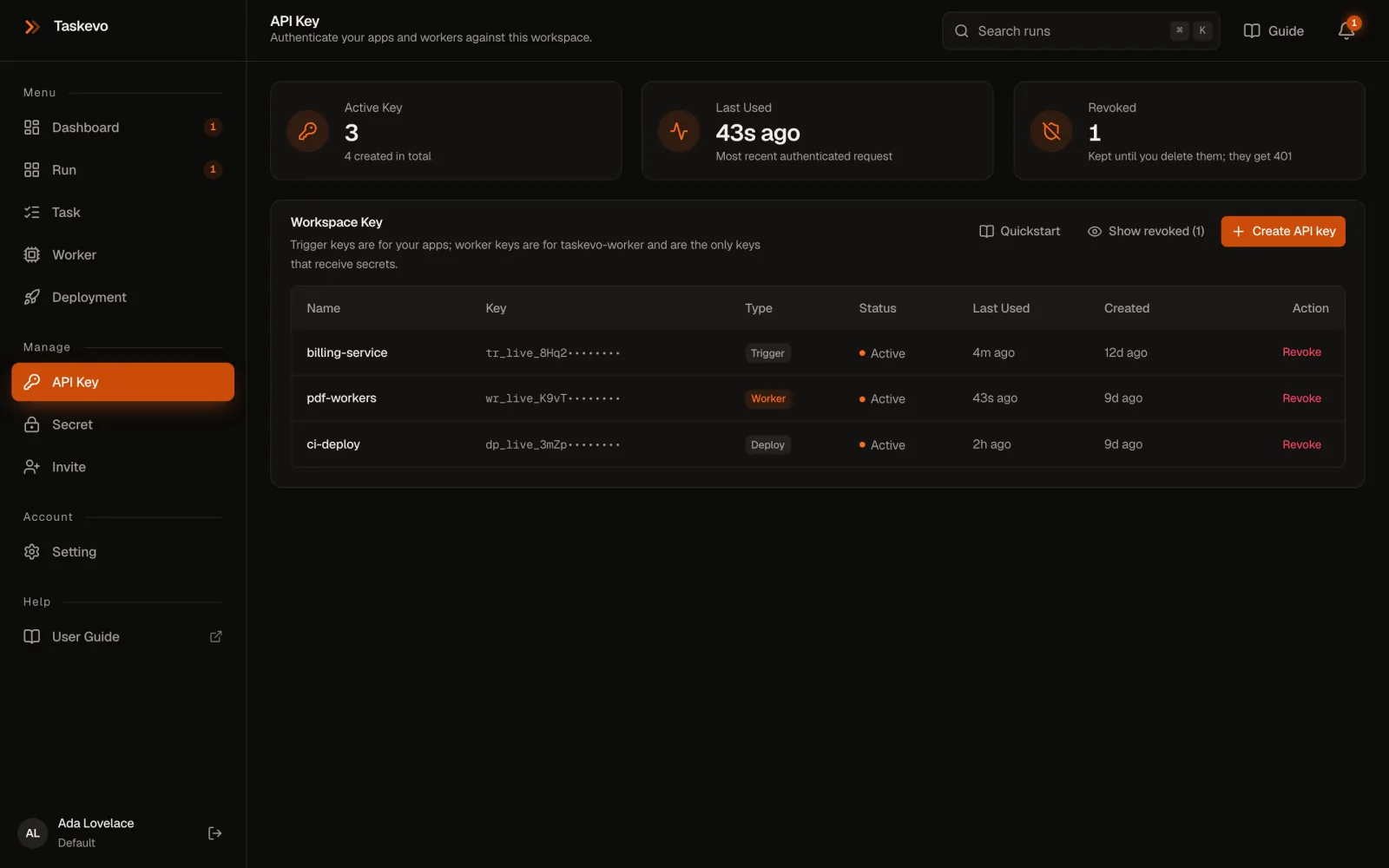This screenshot has height=868, width=1389.
Task: Click key value tr_live_8Hq2
Action: point(553,353)
